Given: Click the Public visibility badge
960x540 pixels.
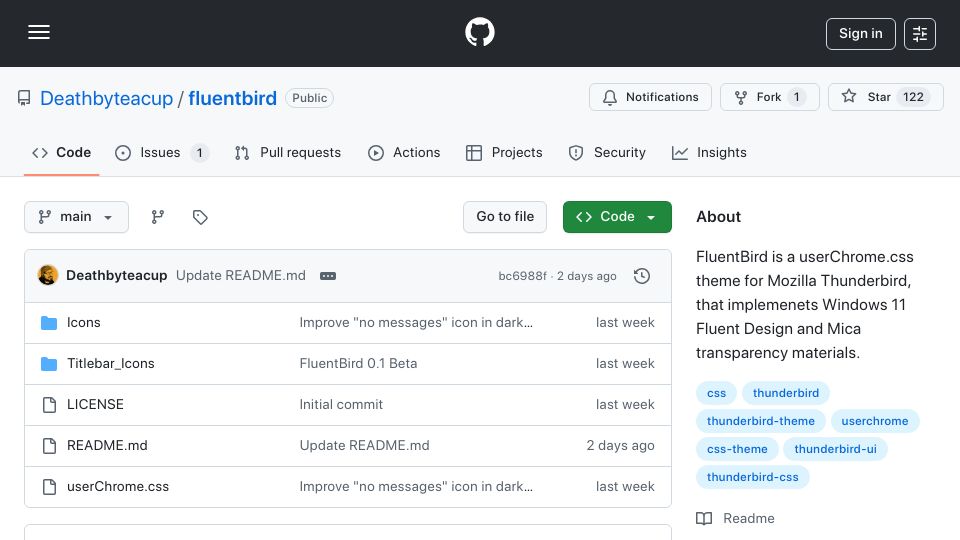Looking at the screenshot, I should [309, 98].
